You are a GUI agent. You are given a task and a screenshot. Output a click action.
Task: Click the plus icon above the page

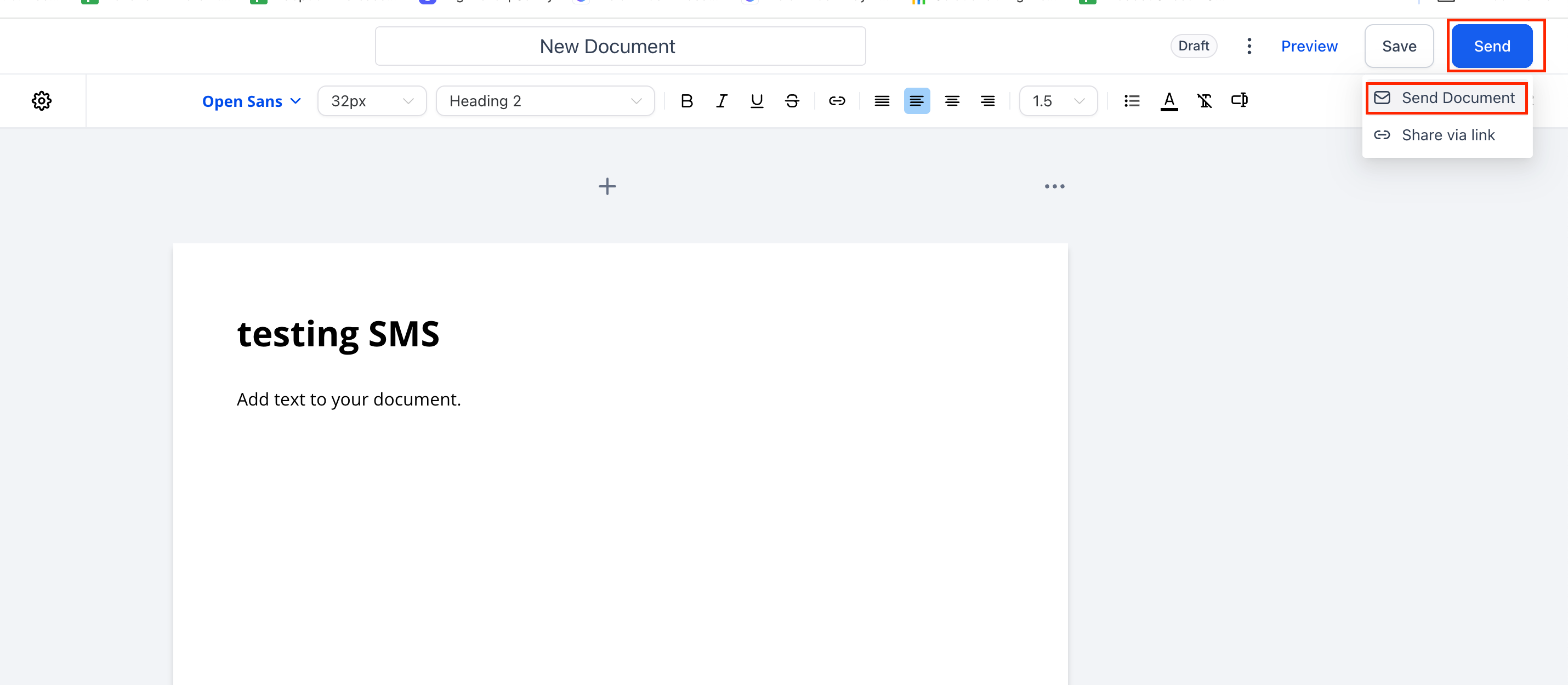[607, 186]
